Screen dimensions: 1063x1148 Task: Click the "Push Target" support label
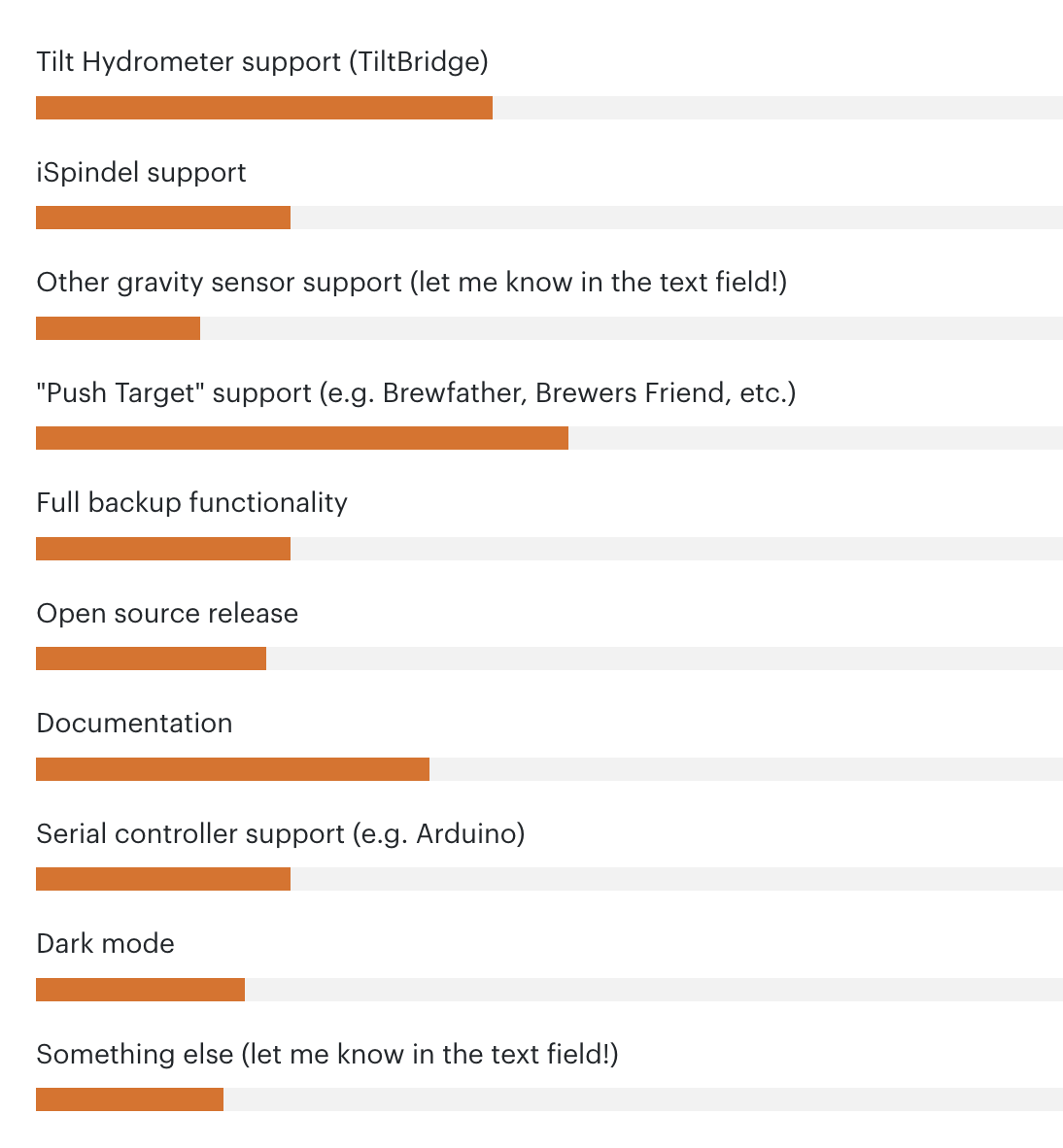click(x=416, y=393)
